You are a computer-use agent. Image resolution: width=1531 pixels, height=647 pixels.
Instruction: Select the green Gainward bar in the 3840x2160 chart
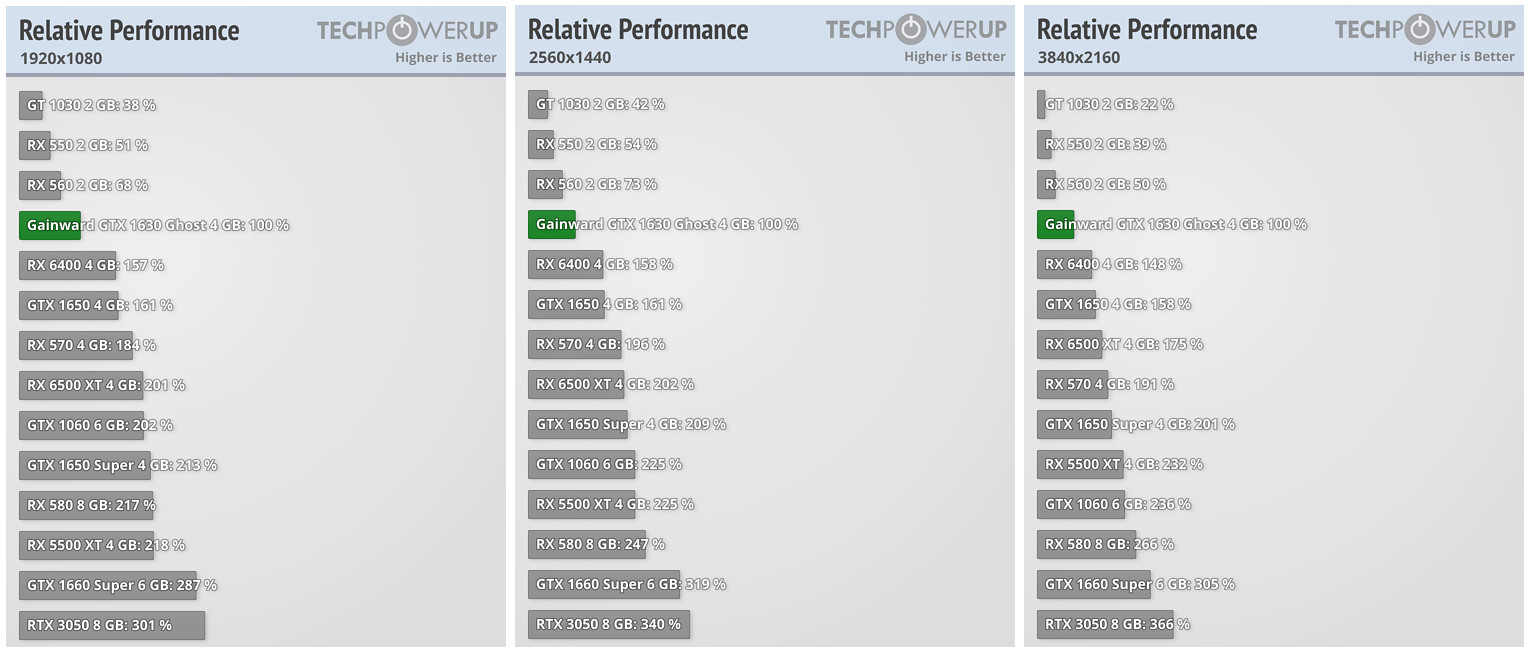(x=1055, y=224)
